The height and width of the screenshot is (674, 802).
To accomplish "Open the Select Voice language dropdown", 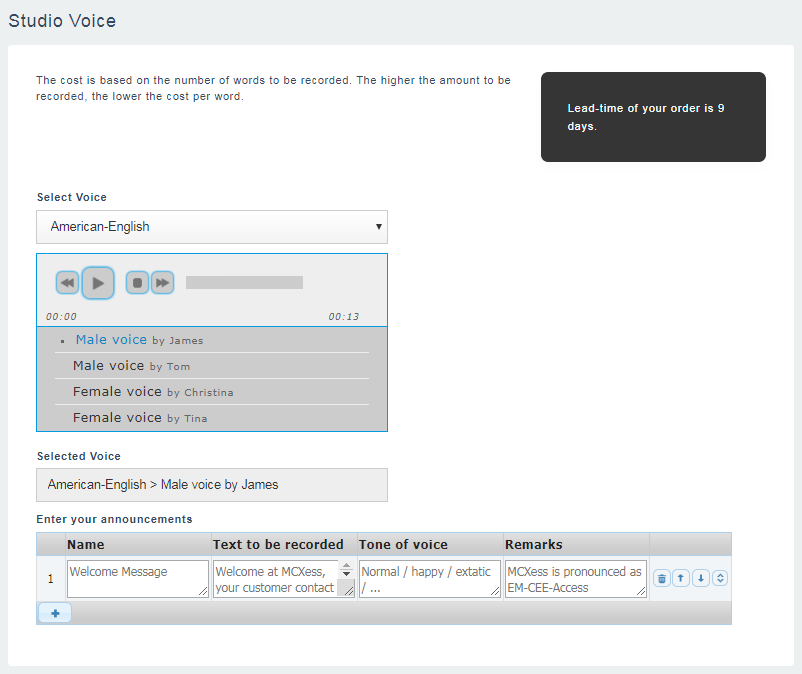I will coord(212,227).
